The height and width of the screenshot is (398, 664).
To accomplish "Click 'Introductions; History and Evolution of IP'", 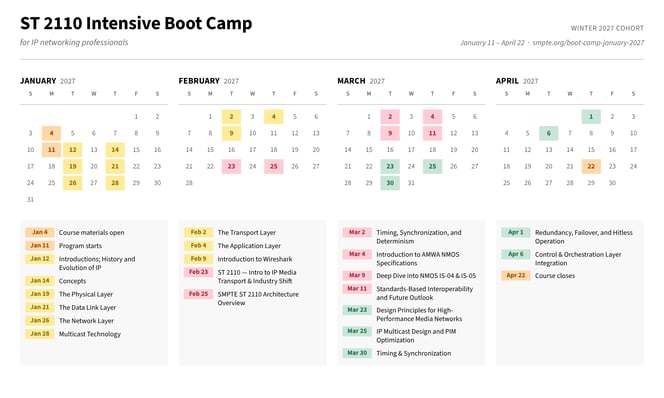I will pyautogui.click(x=97, y=263).
